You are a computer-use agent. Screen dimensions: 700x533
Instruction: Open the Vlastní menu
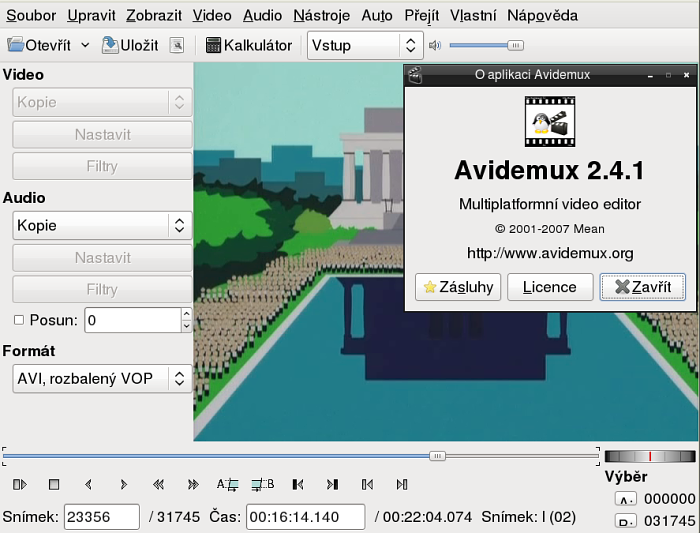coord(473,16)
